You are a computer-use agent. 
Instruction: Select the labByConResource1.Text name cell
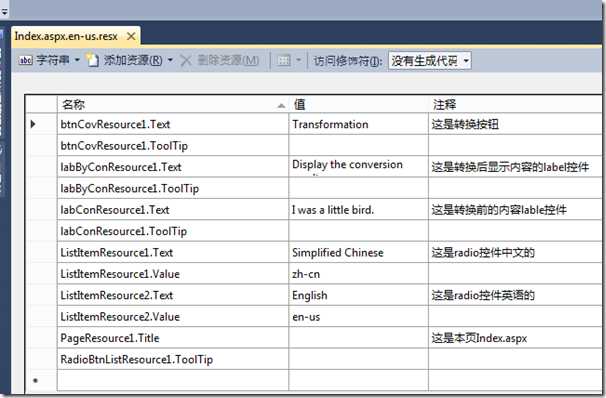[x=173, y=167]
